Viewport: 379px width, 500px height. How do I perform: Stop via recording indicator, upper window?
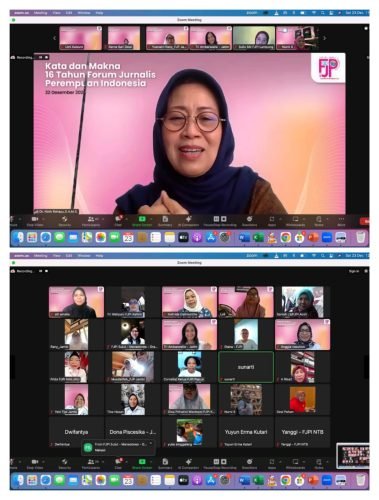click(46, 57)
